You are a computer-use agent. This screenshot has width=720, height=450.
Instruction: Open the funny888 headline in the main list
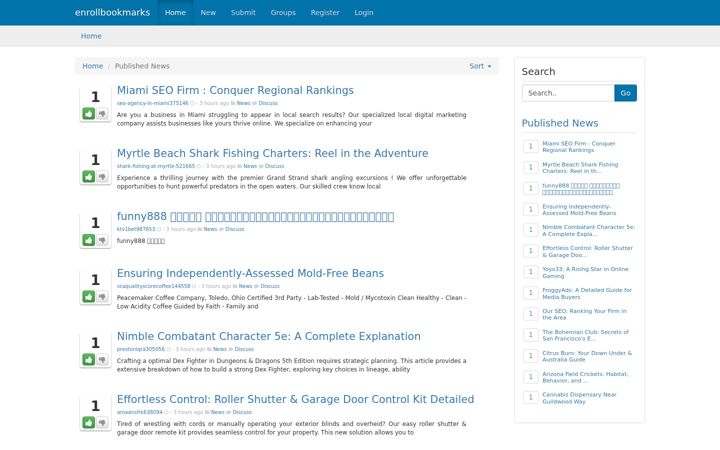[x=255, y=216]
